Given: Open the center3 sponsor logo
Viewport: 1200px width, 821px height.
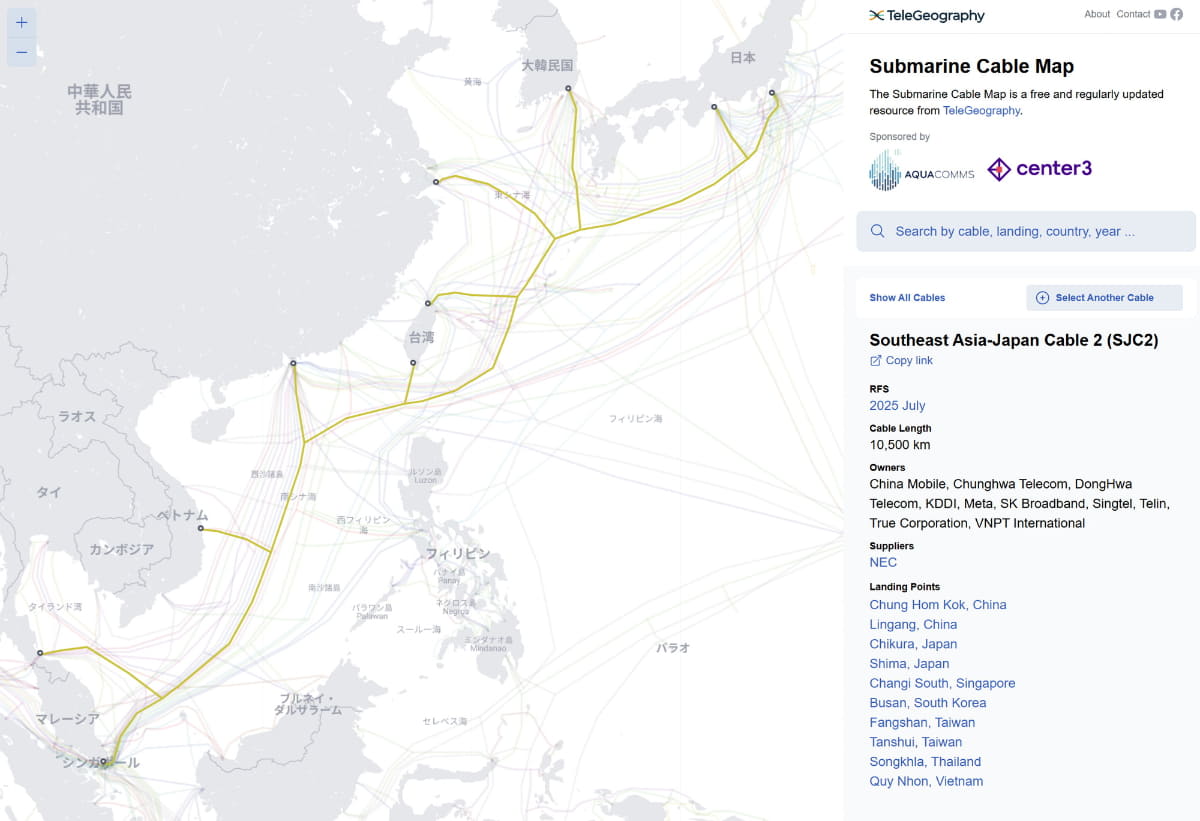Looking at the screenshot, I should 1040,169.
